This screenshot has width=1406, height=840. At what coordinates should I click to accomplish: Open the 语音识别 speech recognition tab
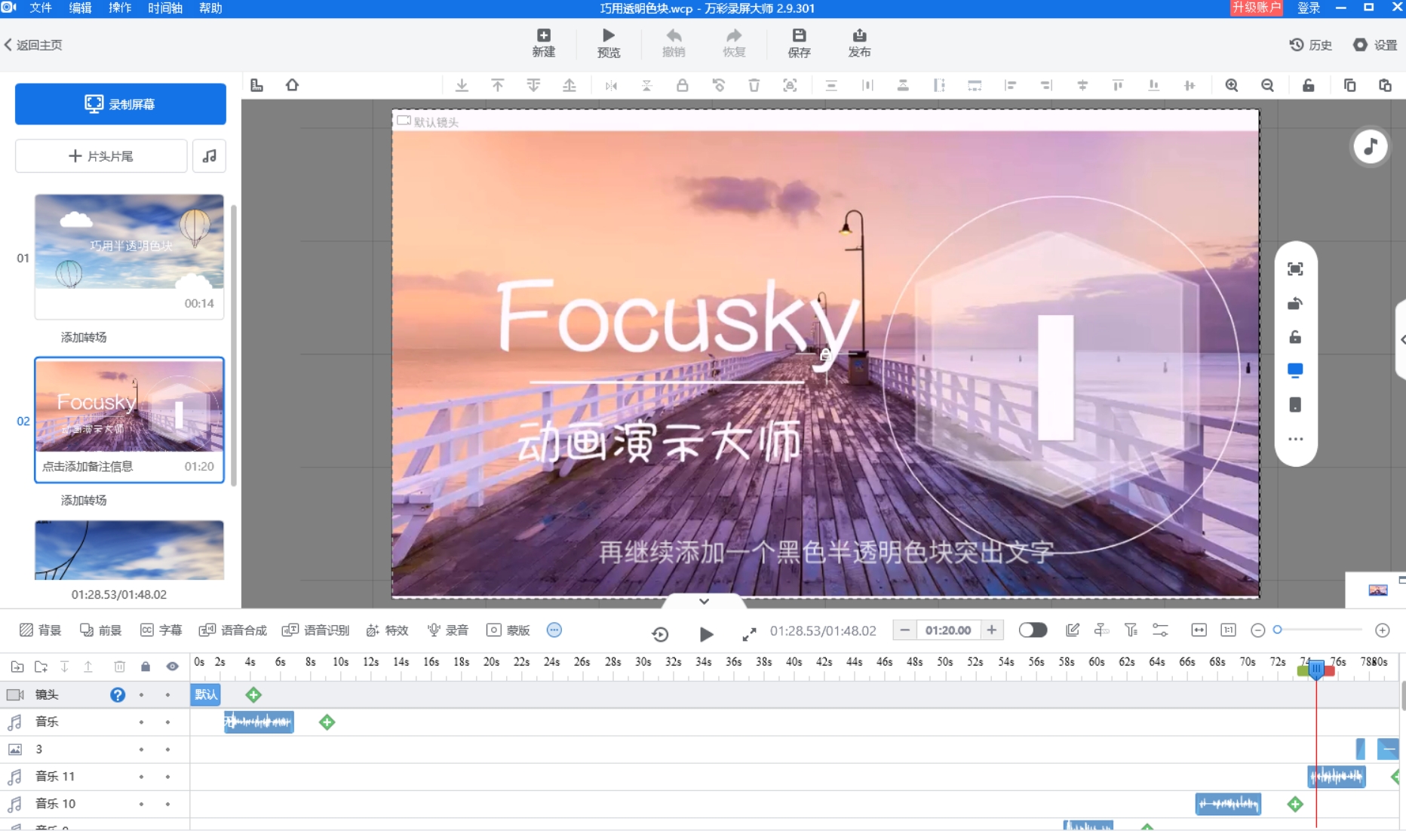(315, 630)
